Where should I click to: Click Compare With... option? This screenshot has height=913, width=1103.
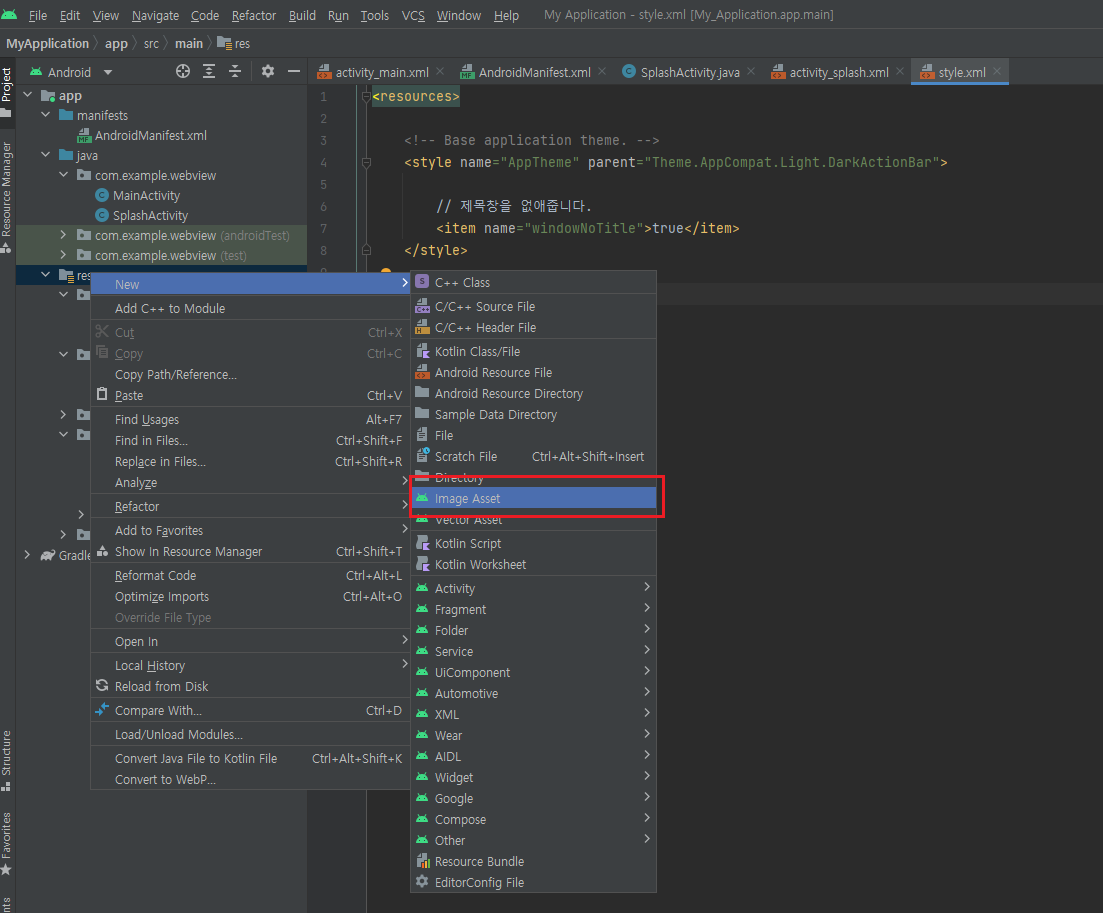[x=250, y=711]
